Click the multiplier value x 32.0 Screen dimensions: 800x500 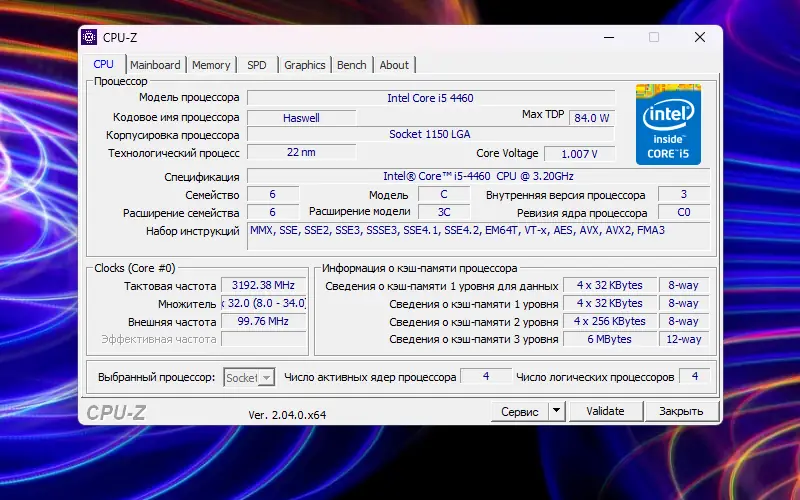point(263,303)
